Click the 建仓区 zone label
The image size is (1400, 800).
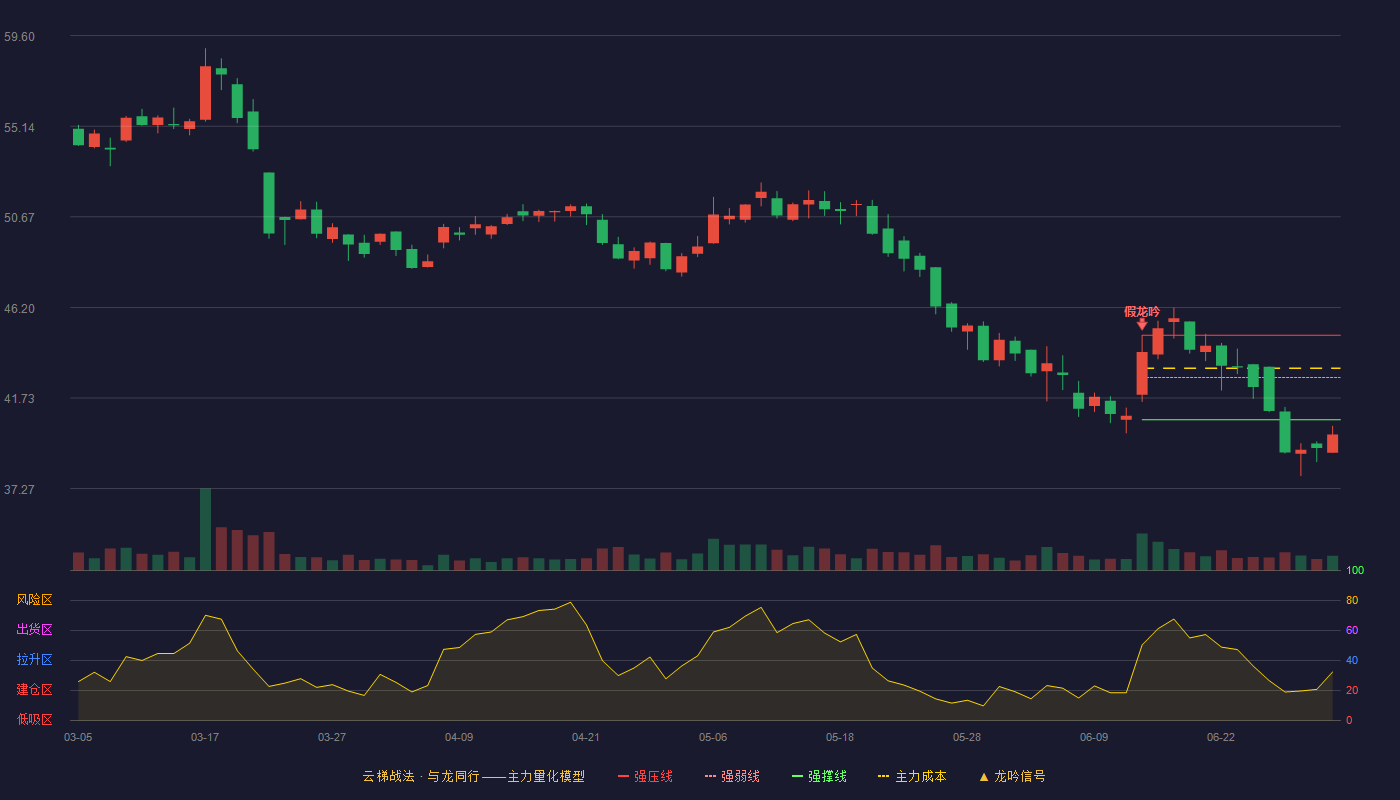point(34,690)
